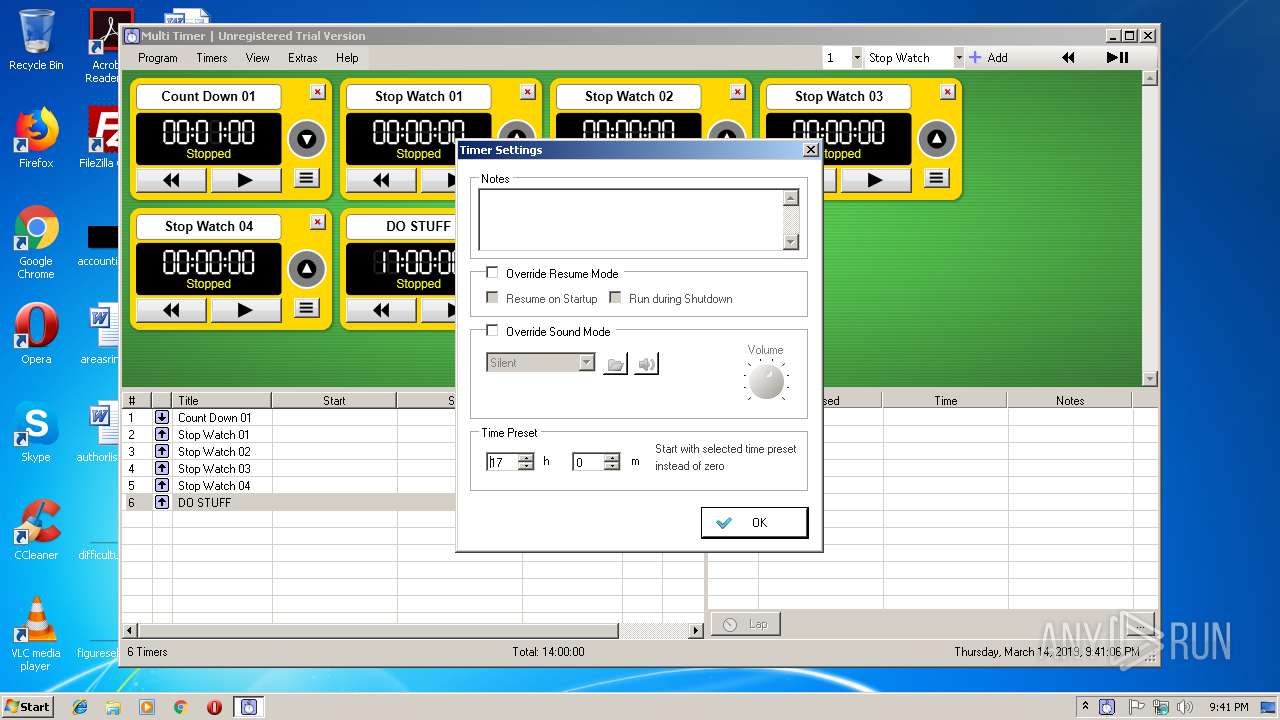Decrease hours preset with down spinner
The width and height of the screenshot is (1280, 720).
tap(526, 467)
